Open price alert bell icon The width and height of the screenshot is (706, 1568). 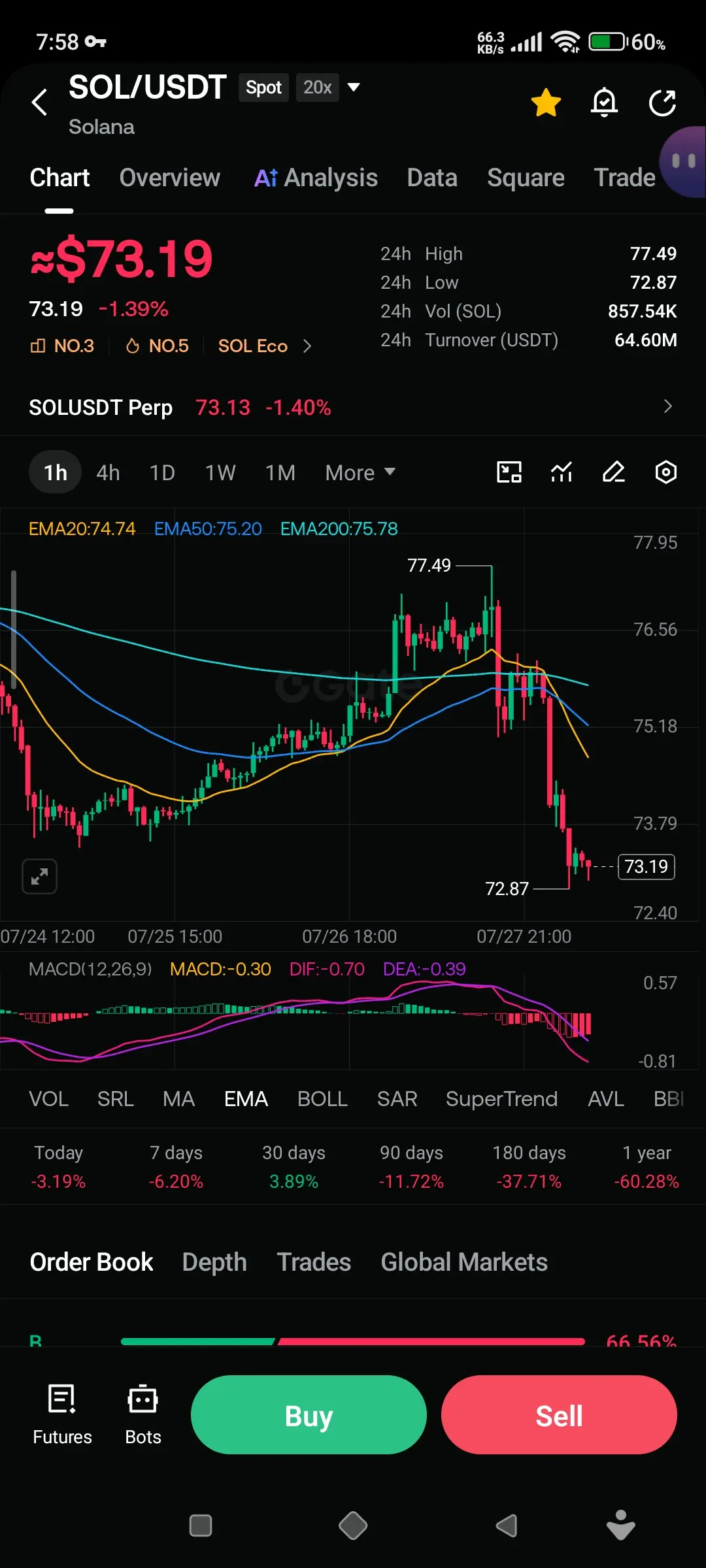[604, 103]
